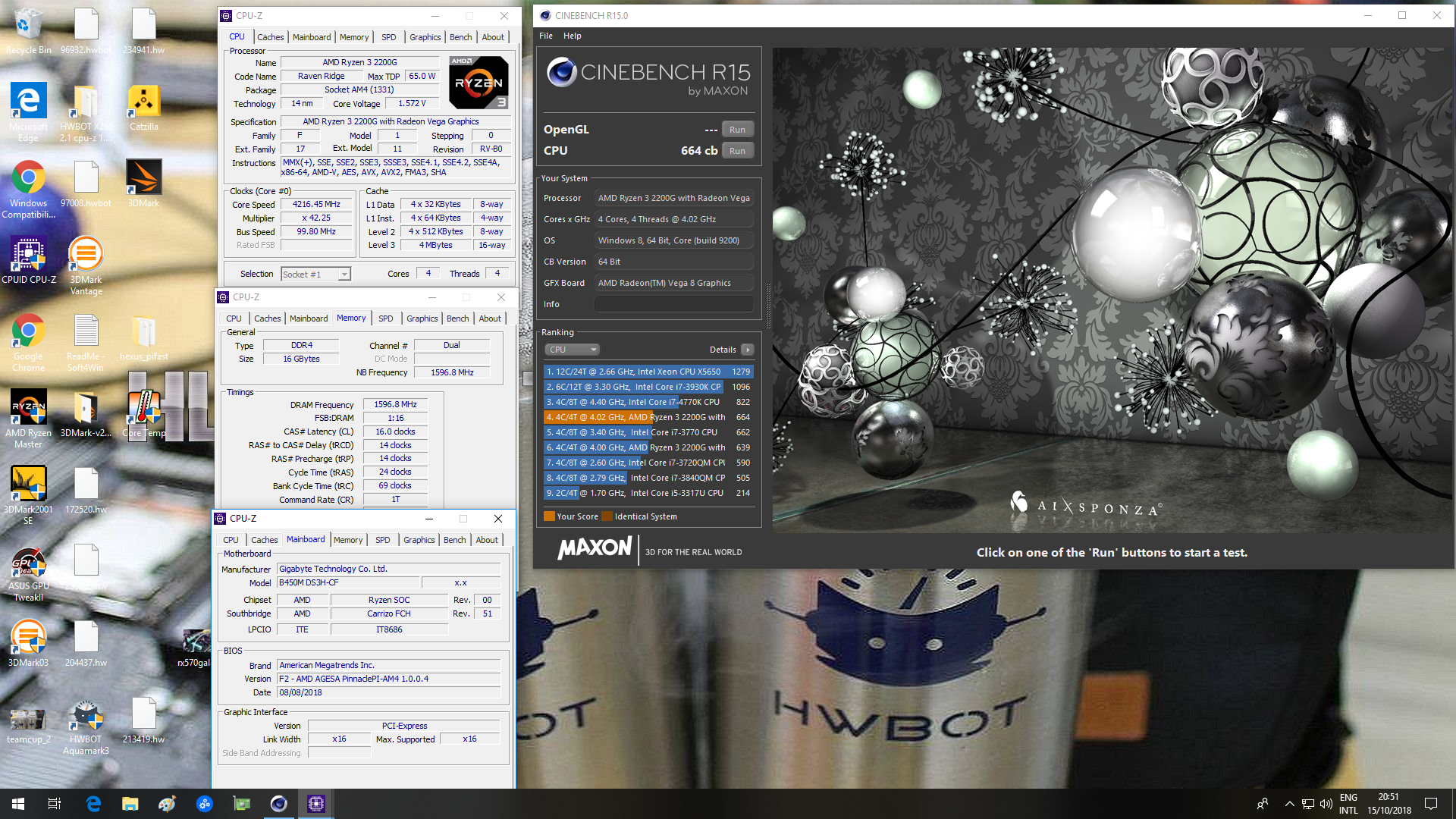Open the 96932.hwbot desktop file

click(86, 30)
